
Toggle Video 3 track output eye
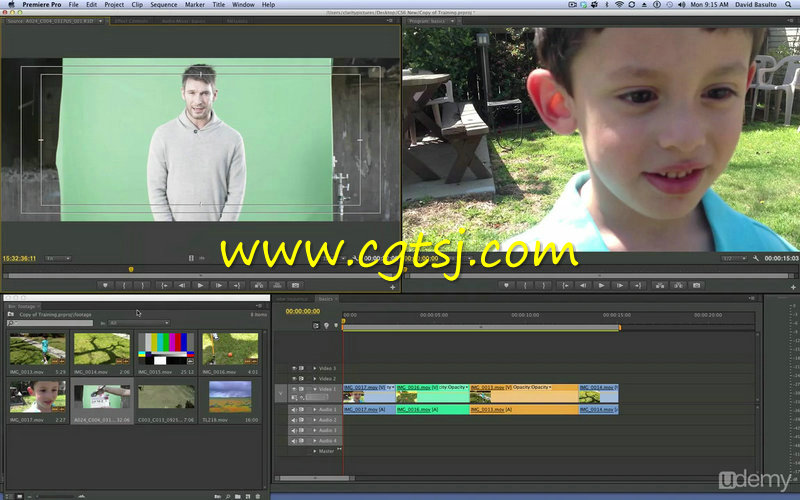[294, 368]
